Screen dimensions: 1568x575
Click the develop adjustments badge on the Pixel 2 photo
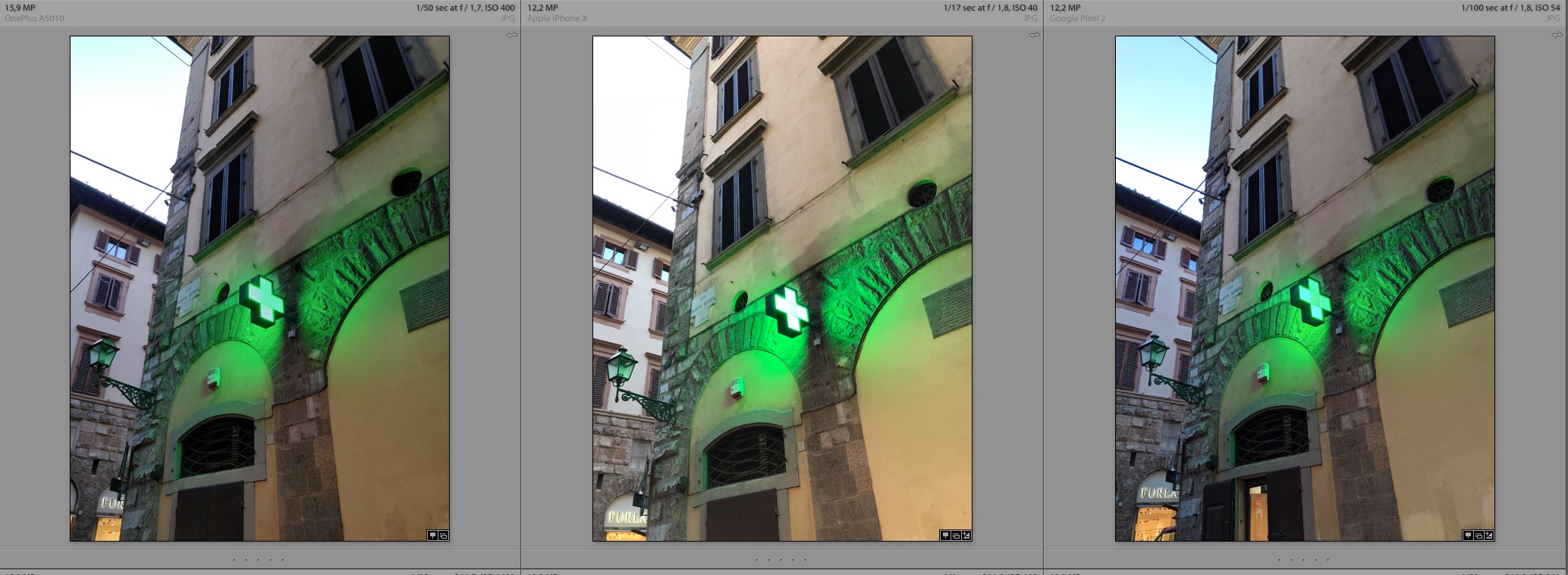(x=1488, y=536)
